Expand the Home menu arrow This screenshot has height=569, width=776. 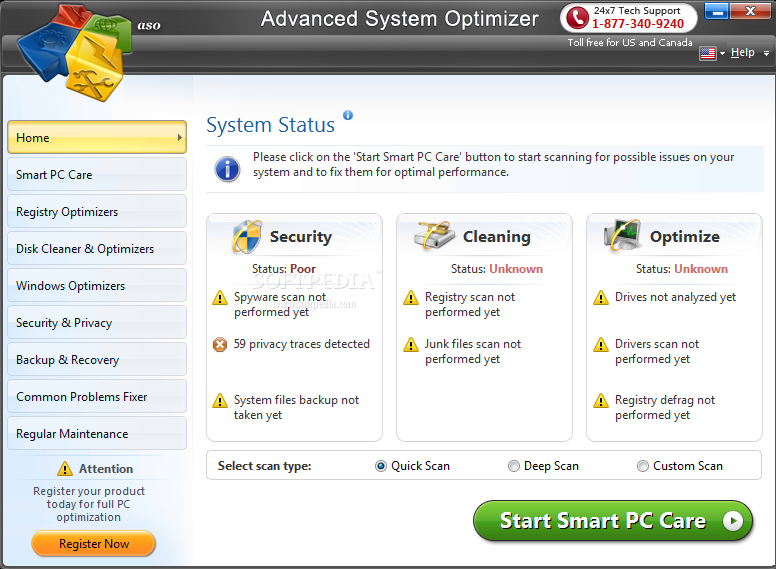180,138
